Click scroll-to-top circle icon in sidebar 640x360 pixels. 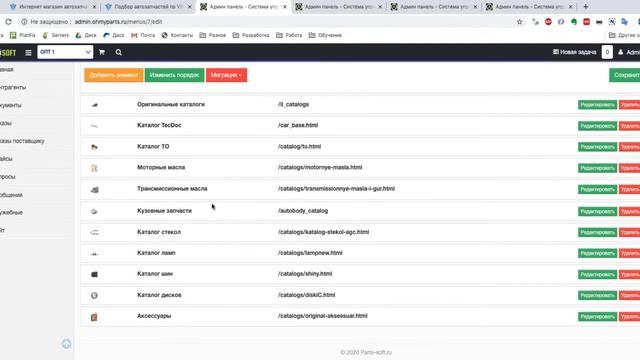point(67,344)
